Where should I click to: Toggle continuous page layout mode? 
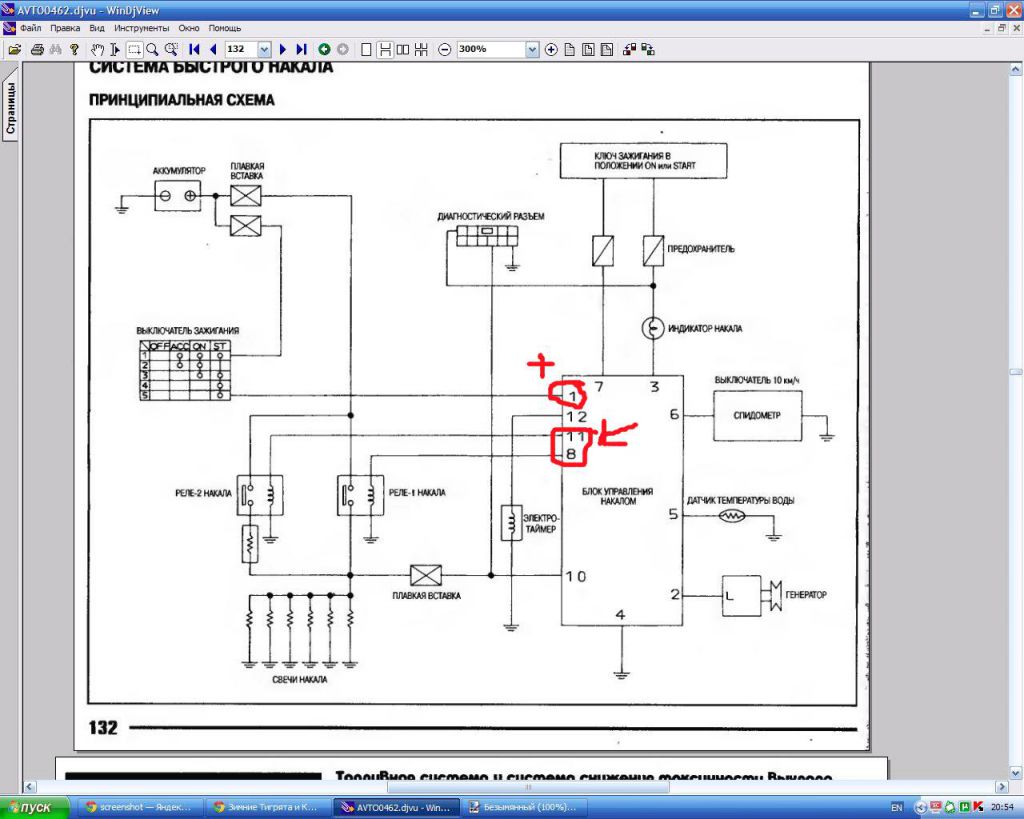click(x=384, y=49)
